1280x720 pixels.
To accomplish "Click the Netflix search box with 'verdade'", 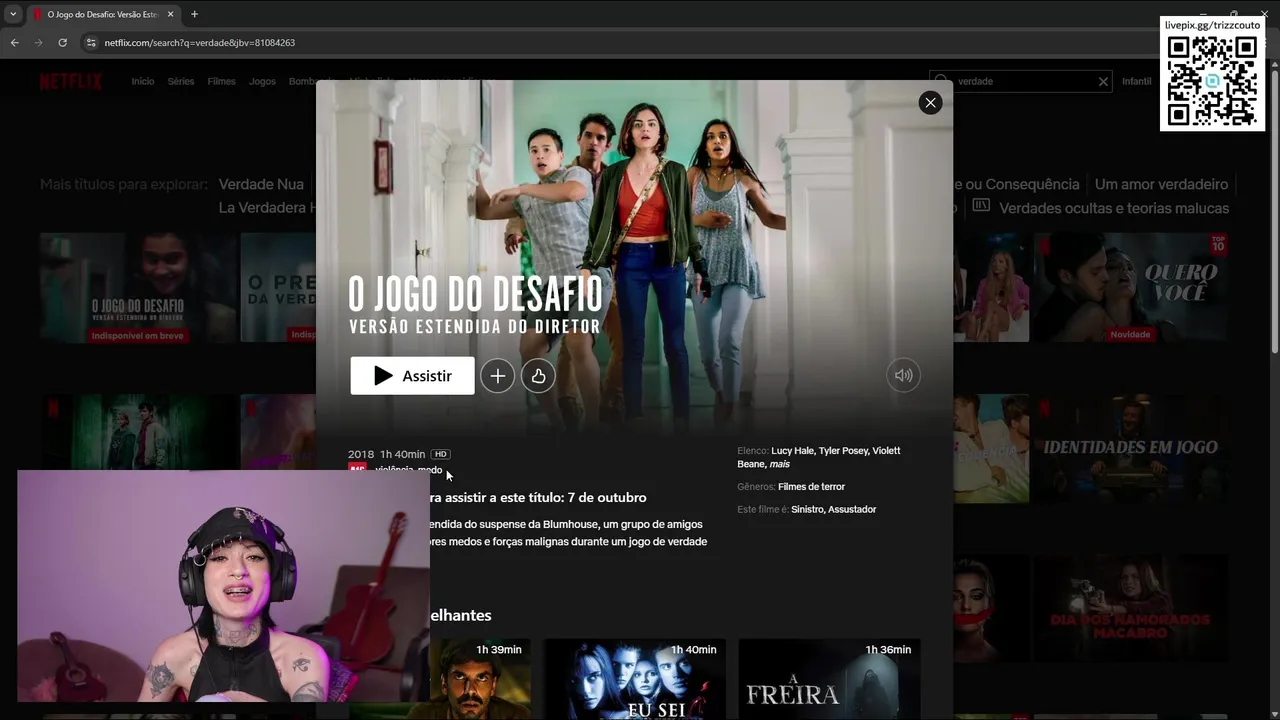I will 1020,81.
